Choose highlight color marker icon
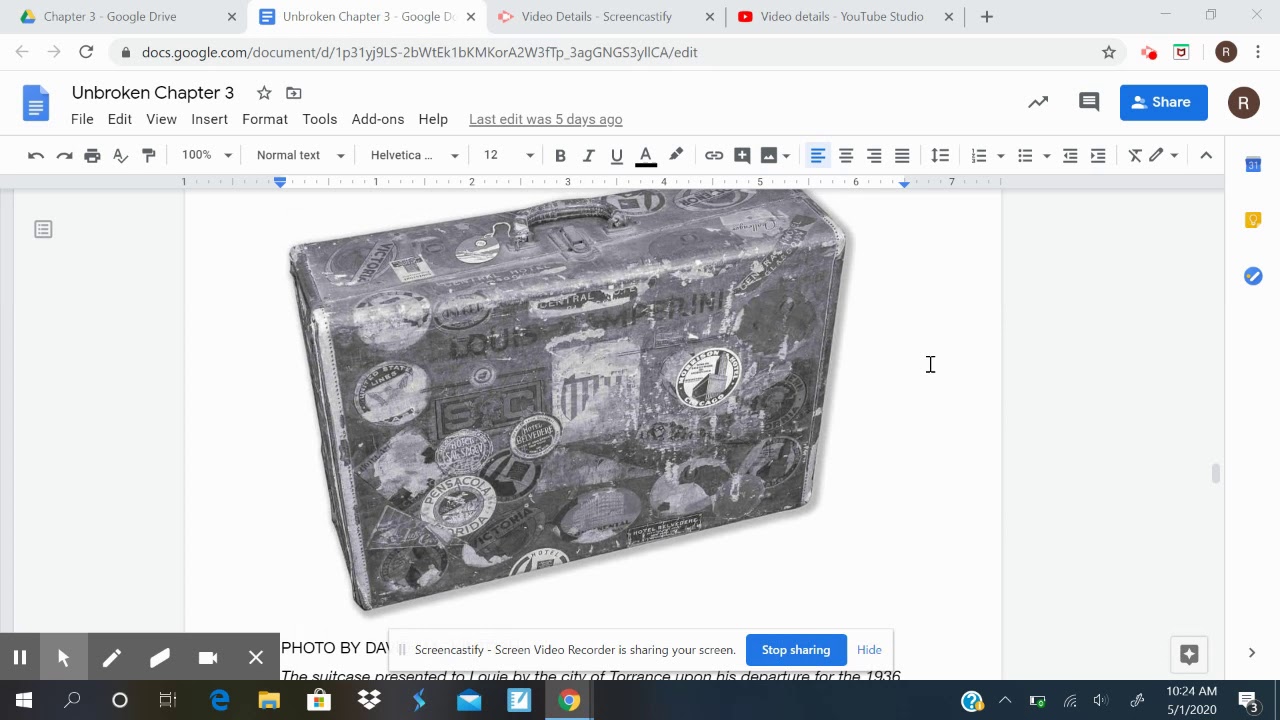Screen dimensions: 1280x720 click(676, 155)
